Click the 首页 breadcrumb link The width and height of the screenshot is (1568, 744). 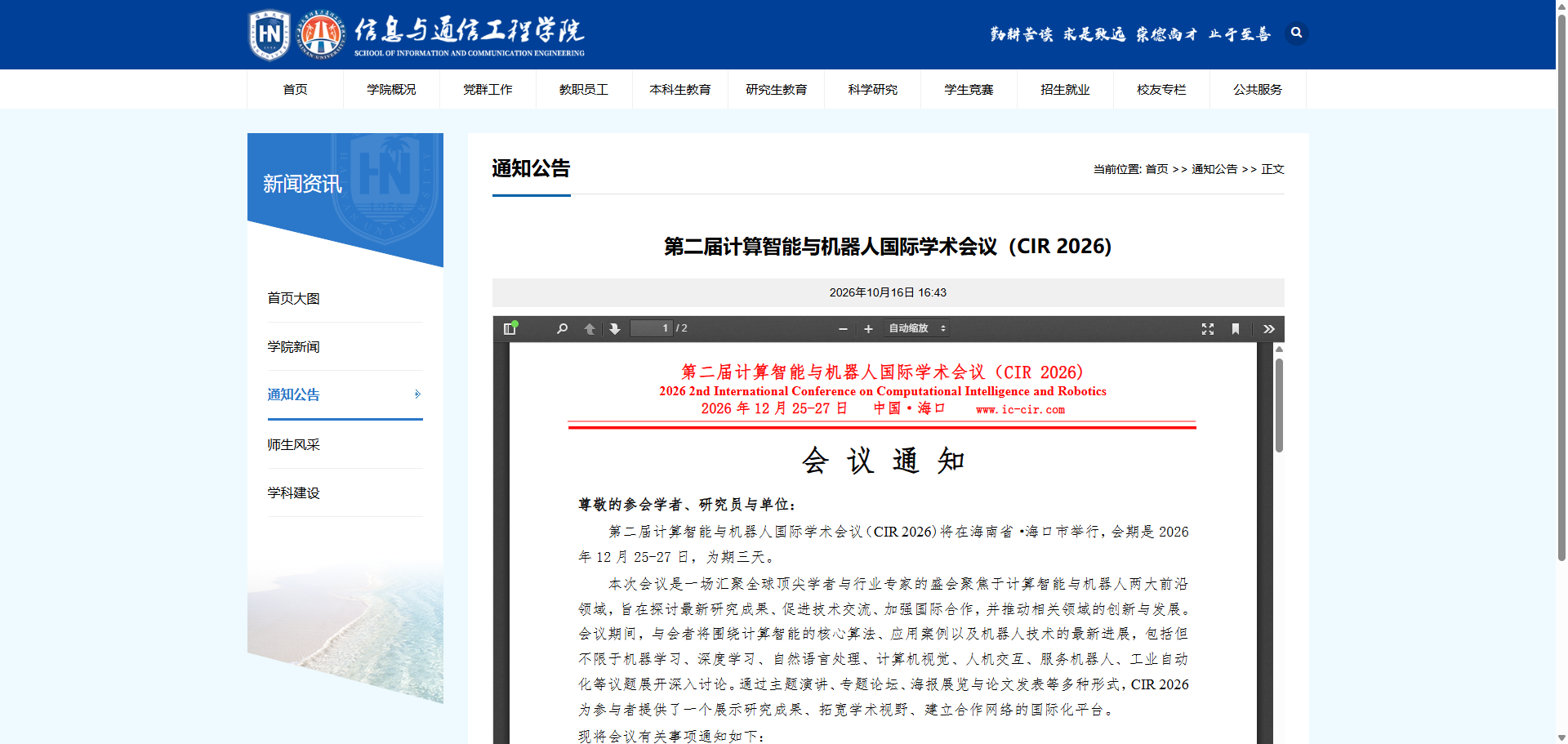click(x=1156, y=169)
